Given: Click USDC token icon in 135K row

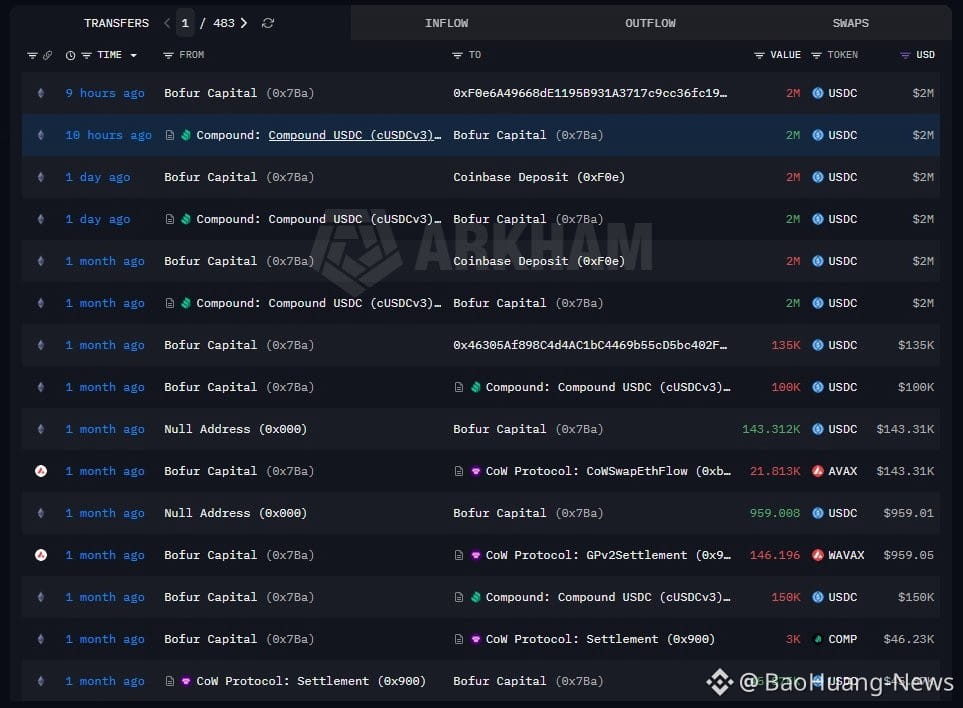Looking at the screenshot, I should click(817, 345).
